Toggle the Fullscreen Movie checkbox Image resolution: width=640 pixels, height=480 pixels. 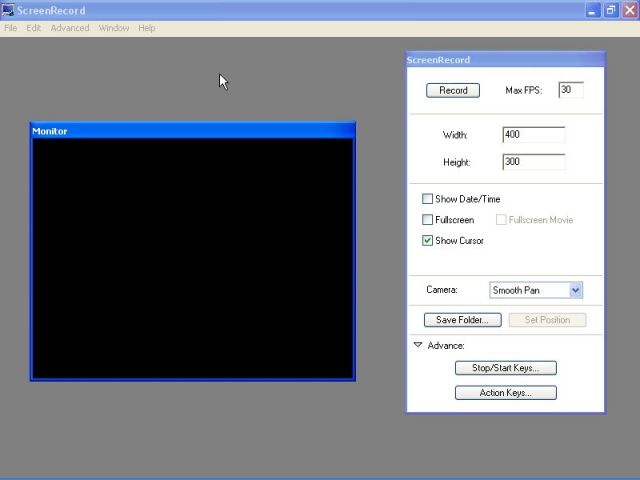click(501, 220)
